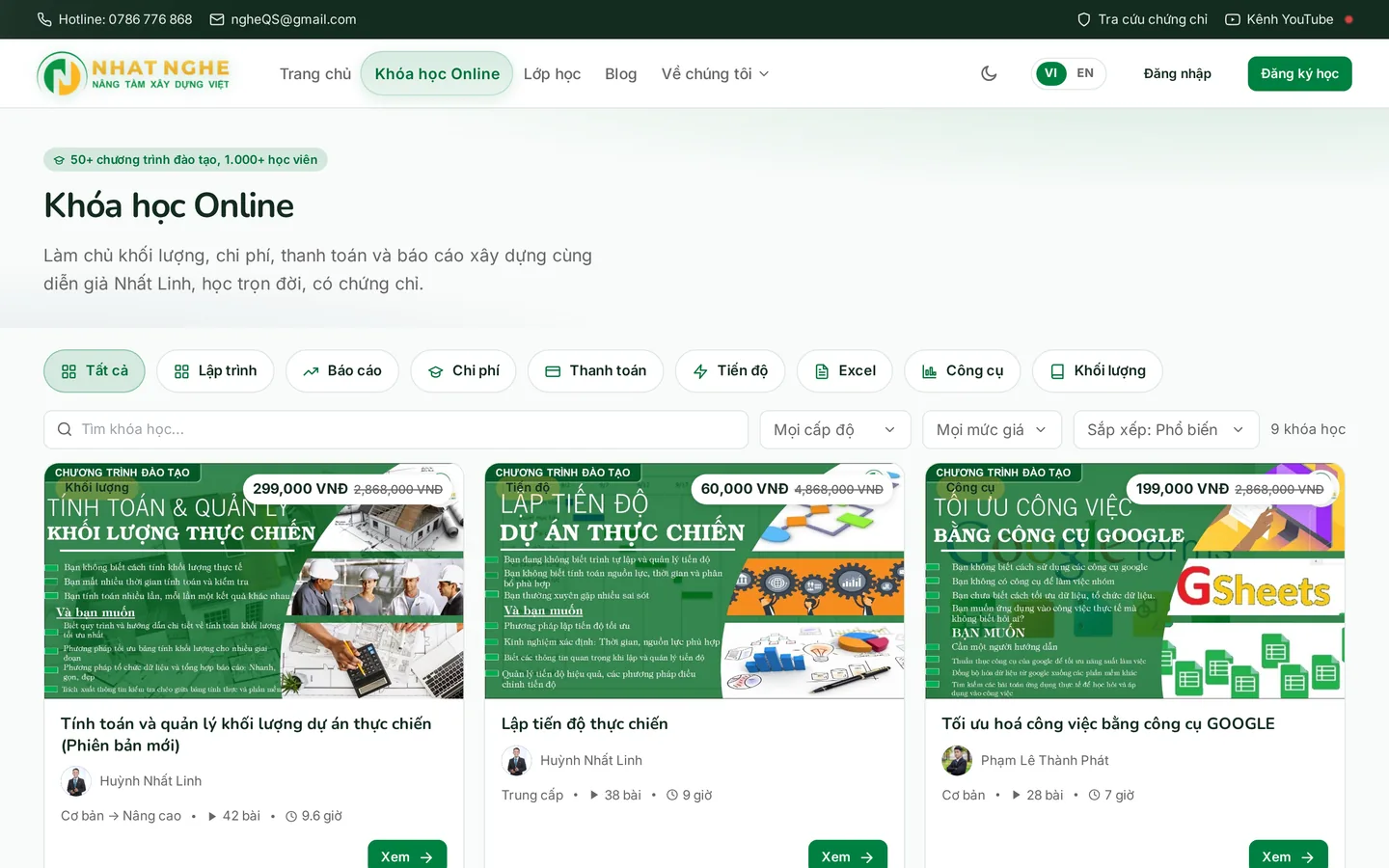Open the Blog page
The width and height of the screenshot is (1389, 868).
coord(620,73)
